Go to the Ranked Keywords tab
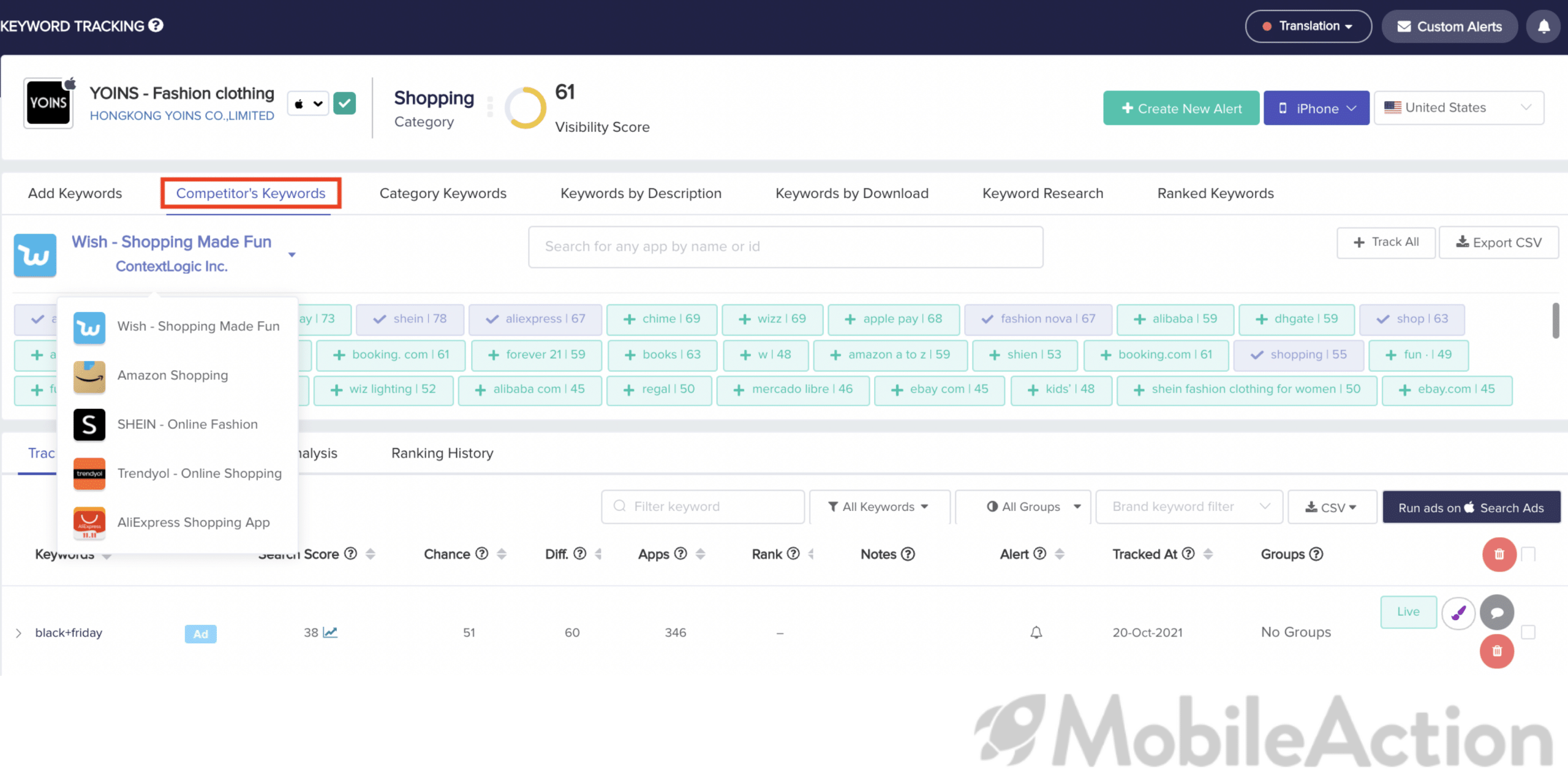Screen dimensions: 1568x769 (x=1215, y=194)
